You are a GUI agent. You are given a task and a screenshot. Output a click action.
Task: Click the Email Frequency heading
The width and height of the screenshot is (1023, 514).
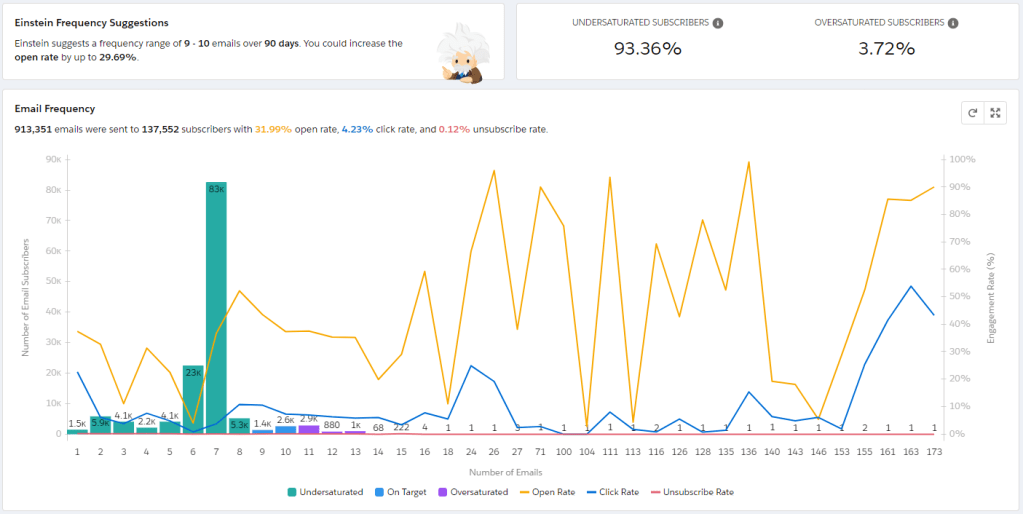coord(55,109)
